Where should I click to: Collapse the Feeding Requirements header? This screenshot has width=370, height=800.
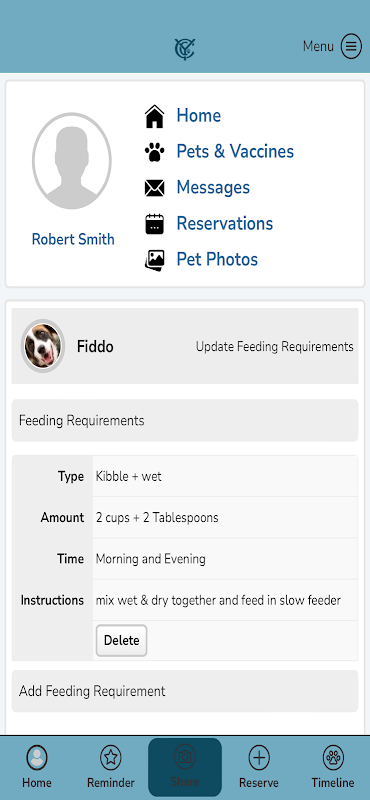[185, 420]
